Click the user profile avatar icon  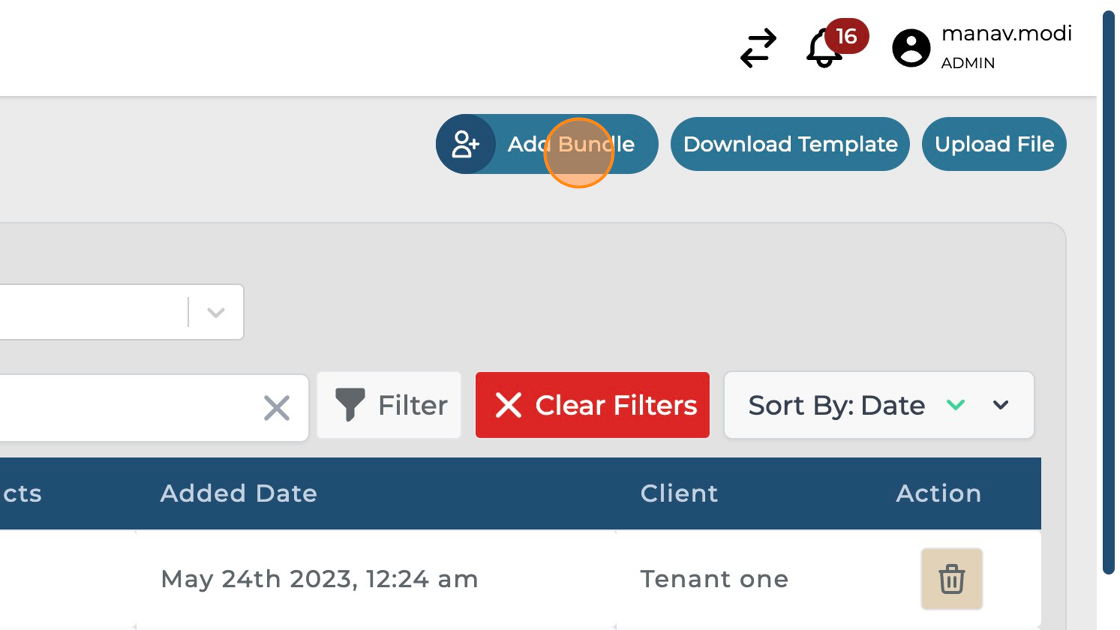[x=911, y=48]
